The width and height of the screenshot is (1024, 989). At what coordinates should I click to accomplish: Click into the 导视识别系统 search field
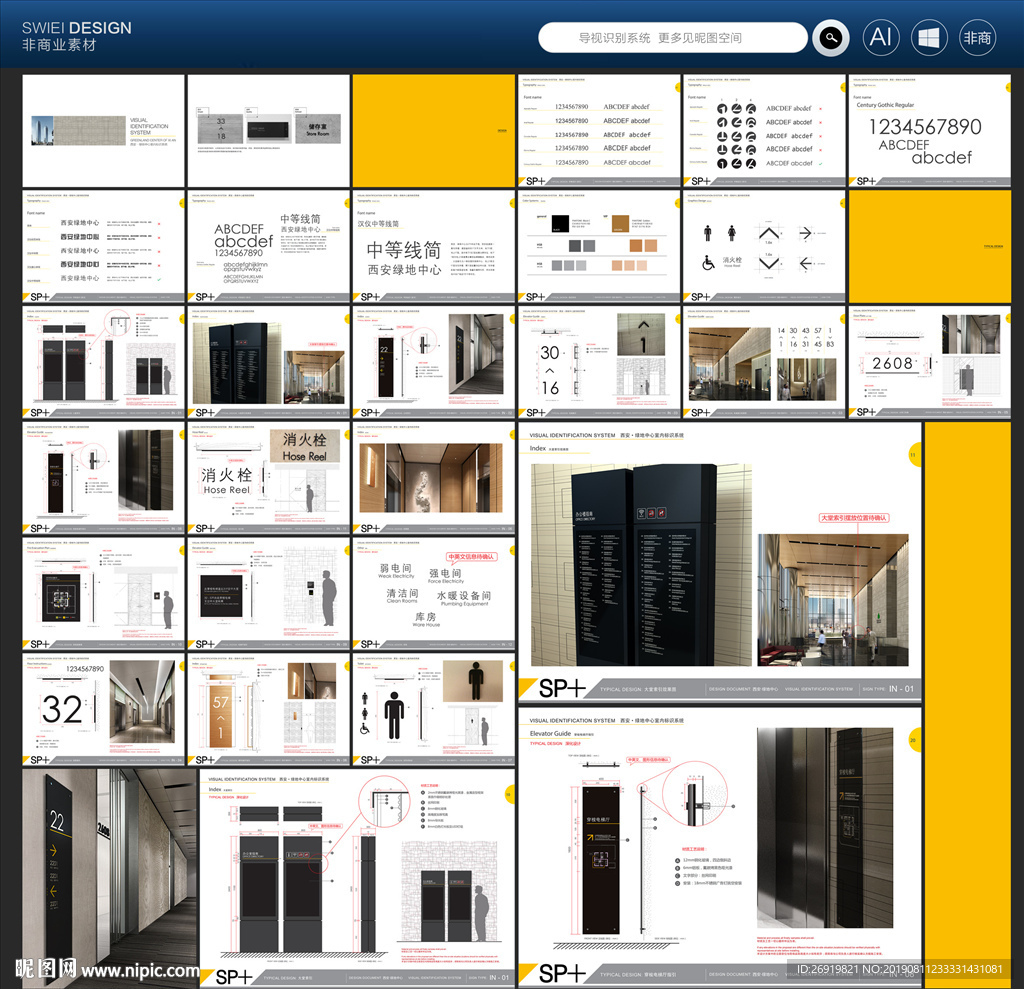673,38
